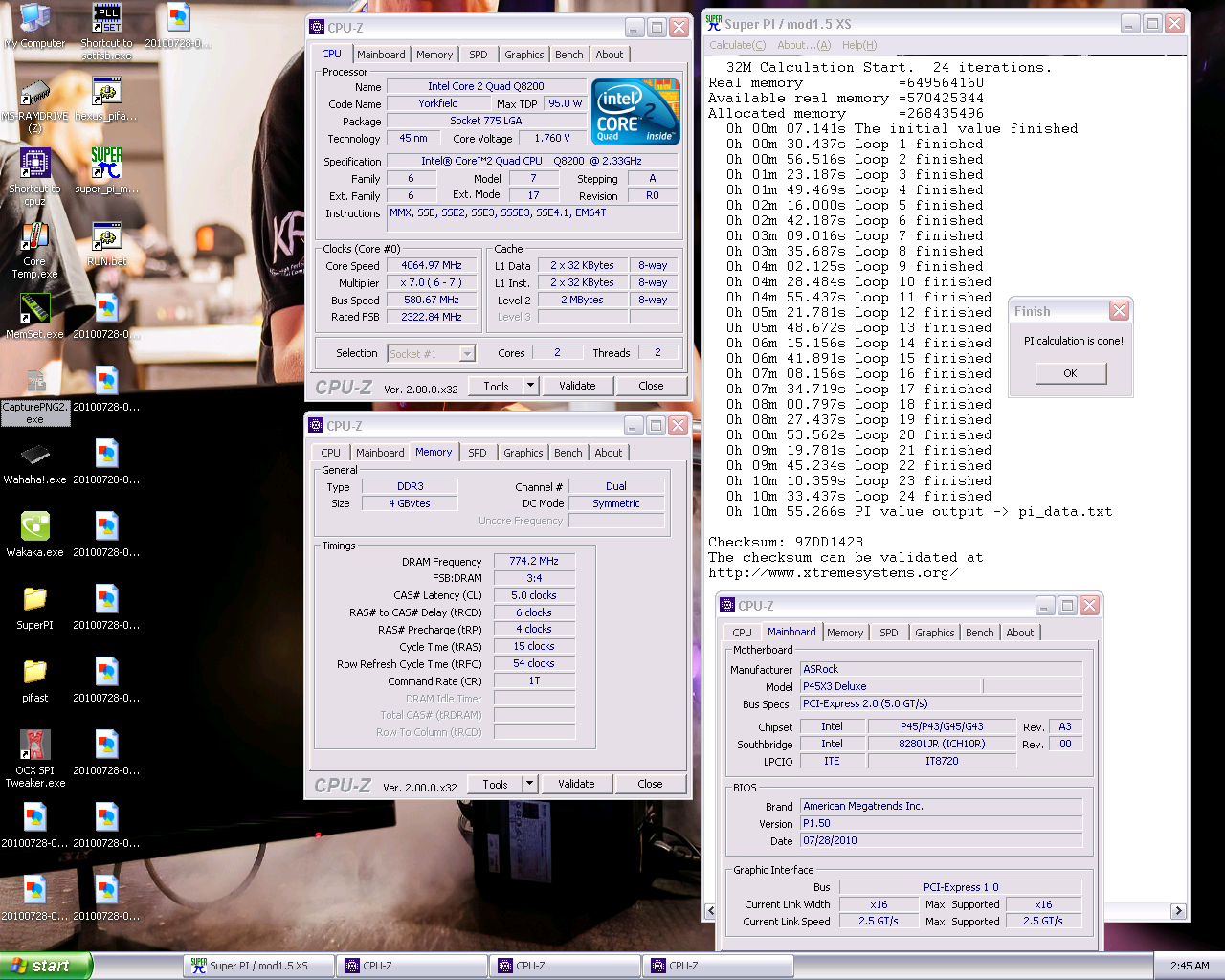
Task: Click the Intel Core 2 Quad logo
Action: (x=636, y=112)
